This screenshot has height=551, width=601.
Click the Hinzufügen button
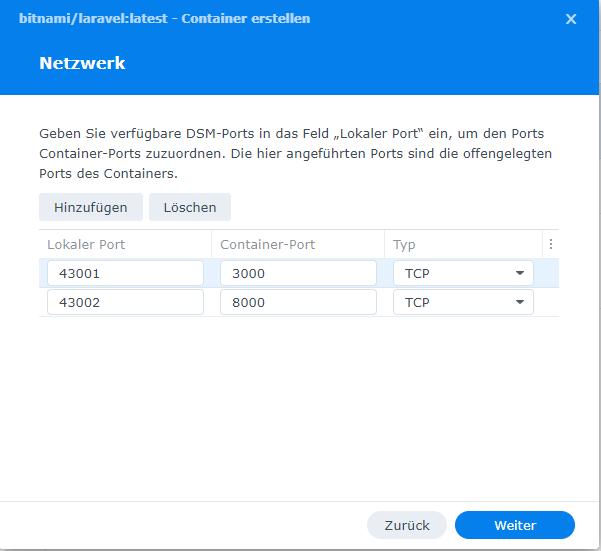point(91,207)
